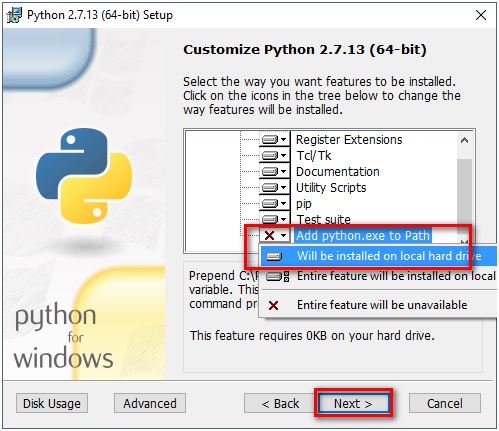Choose Entire feature will be installed on local
This screenshot has width=499, height=431.
378,276
